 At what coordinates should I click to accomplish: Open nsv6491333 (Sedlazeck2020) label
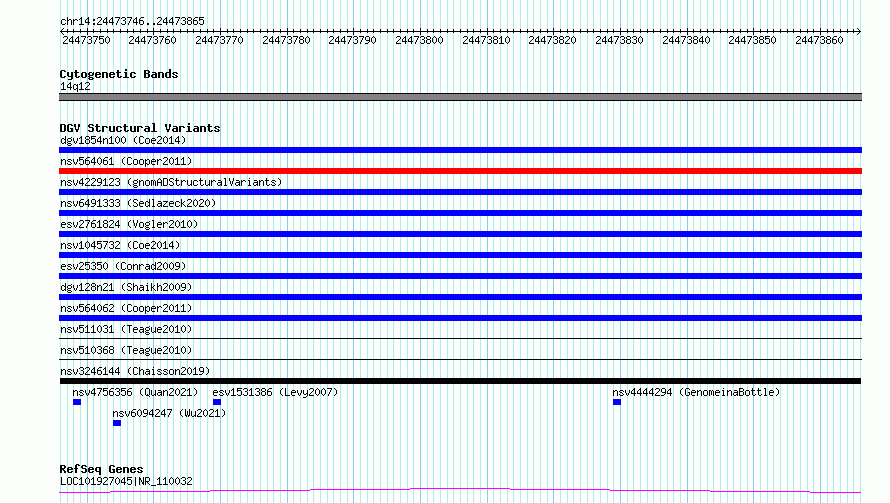[x=138, y=203]
